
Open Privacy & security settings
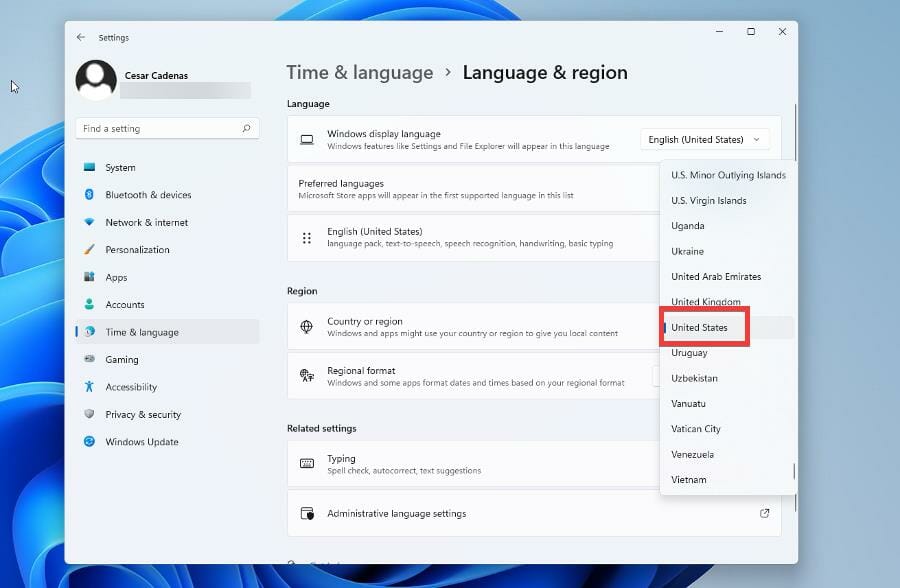(x=167, y=414)
